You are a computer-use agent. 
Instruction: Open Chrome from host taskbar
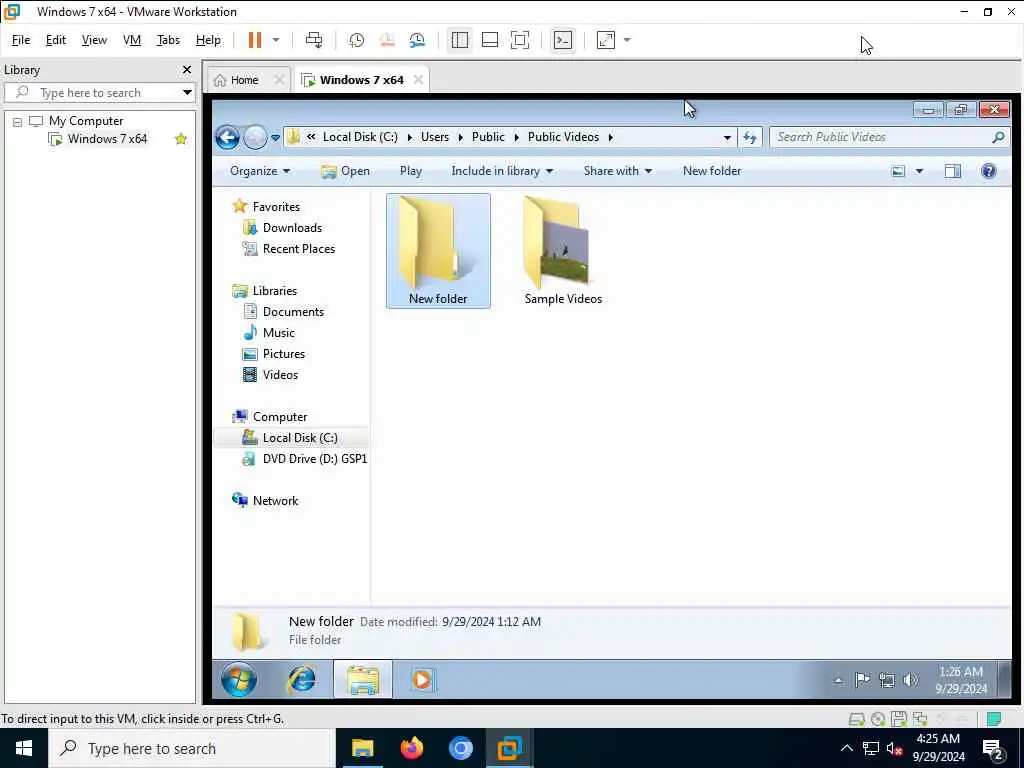pos(460,748)
